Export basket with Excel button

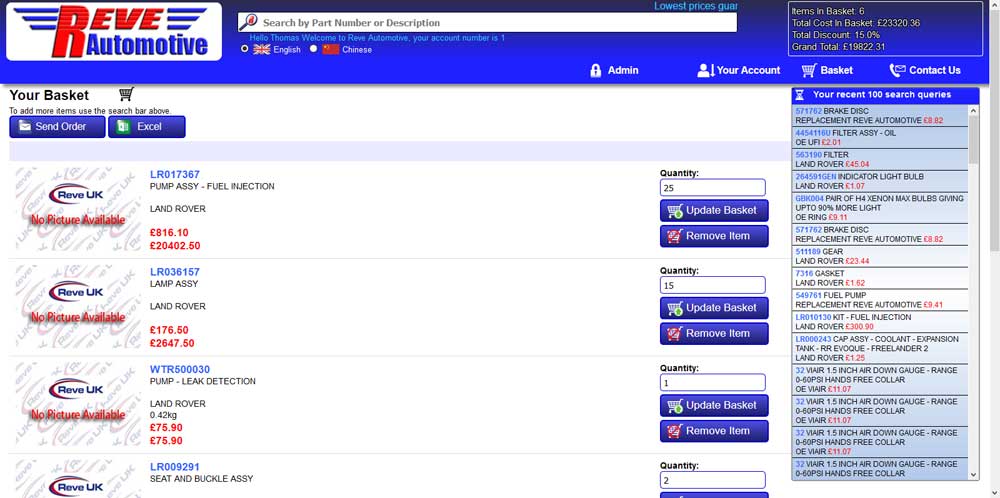[x=147, y=126]
